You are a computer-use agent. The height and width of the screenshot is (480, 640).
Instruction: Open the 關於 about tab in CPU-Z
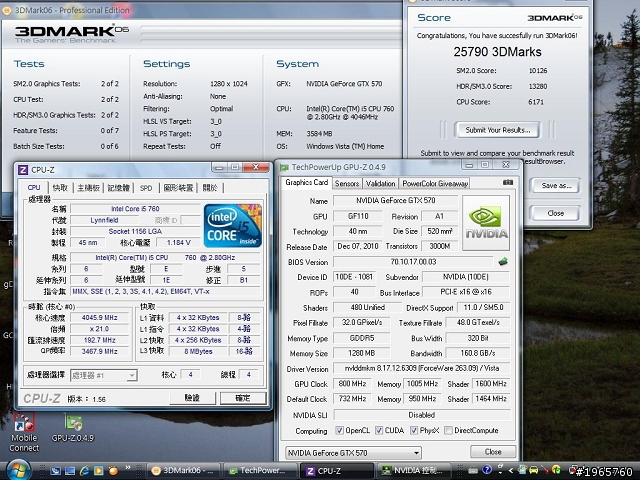pyautogui.click(x=210, y=188)
